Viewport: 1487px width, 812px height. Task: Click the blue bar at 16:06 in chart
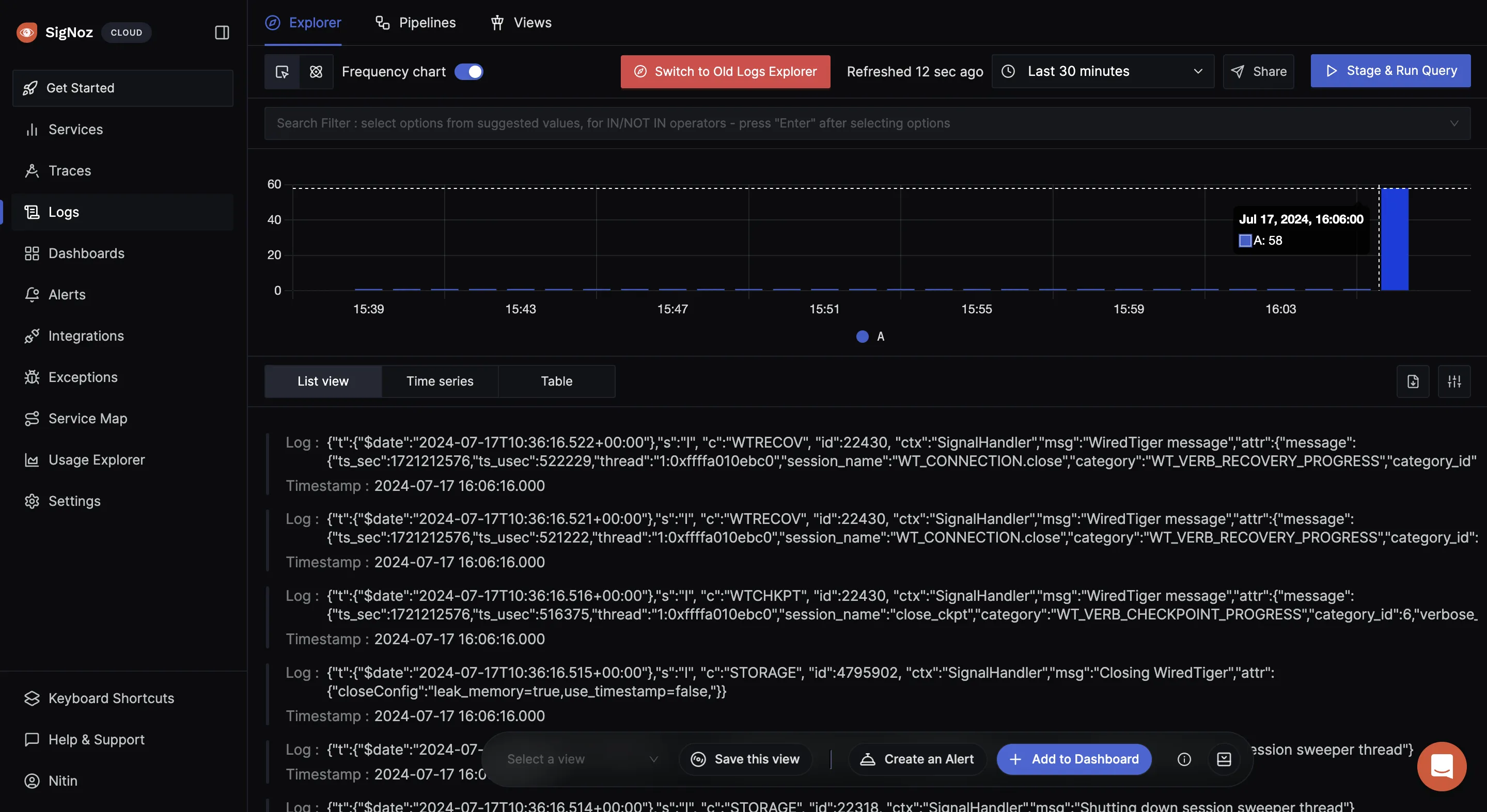click(x=1394, y=239)
